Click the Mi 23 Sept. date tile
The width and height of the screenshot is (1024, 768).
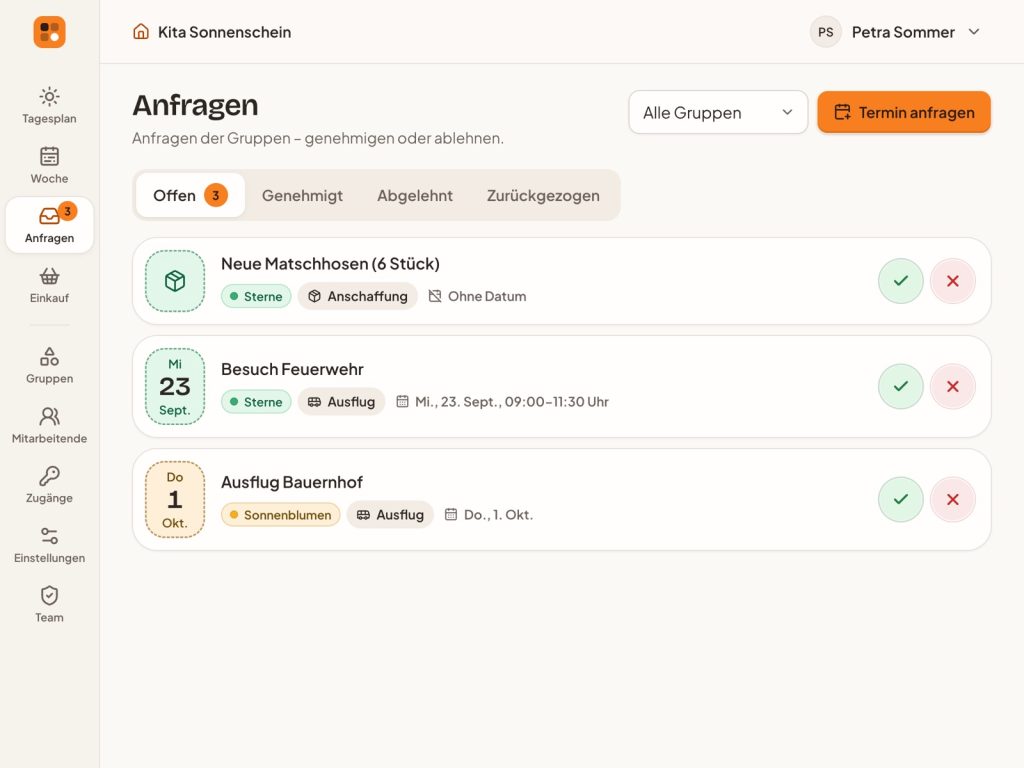(x=175, y=387)
